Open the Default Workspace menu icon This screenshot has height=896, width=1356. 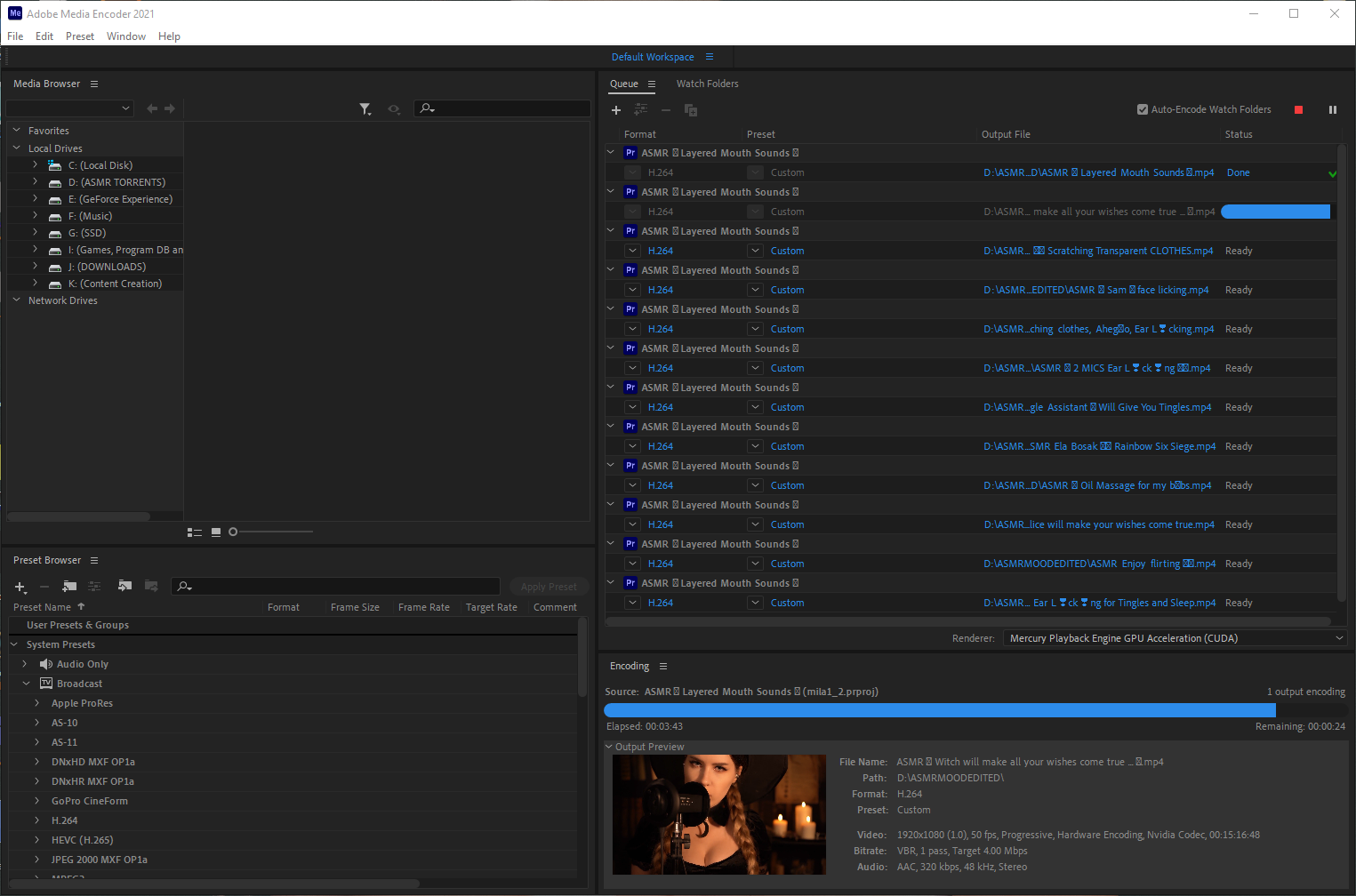point(710,57)
